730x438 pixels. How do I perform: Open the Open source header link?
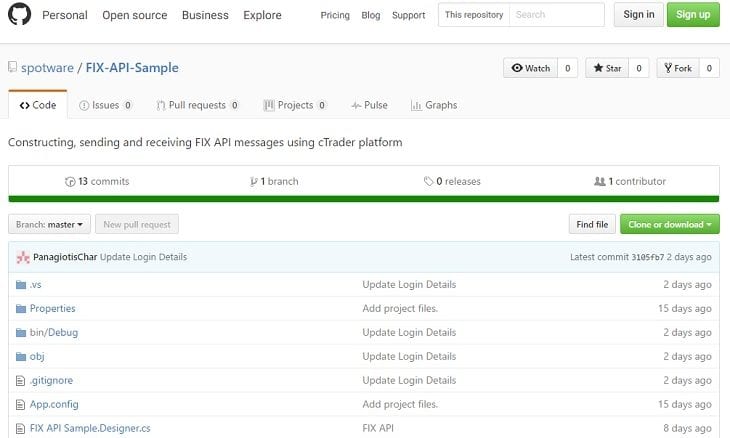click(x=135, y=15)
